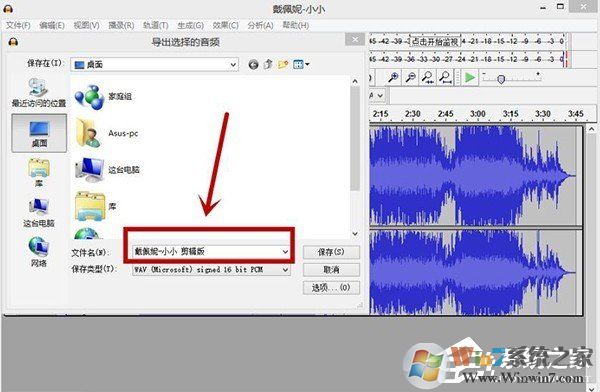Open the 家庭组 item in file list
This screenshot has height=392, width=600.
(x=104, y=96)
